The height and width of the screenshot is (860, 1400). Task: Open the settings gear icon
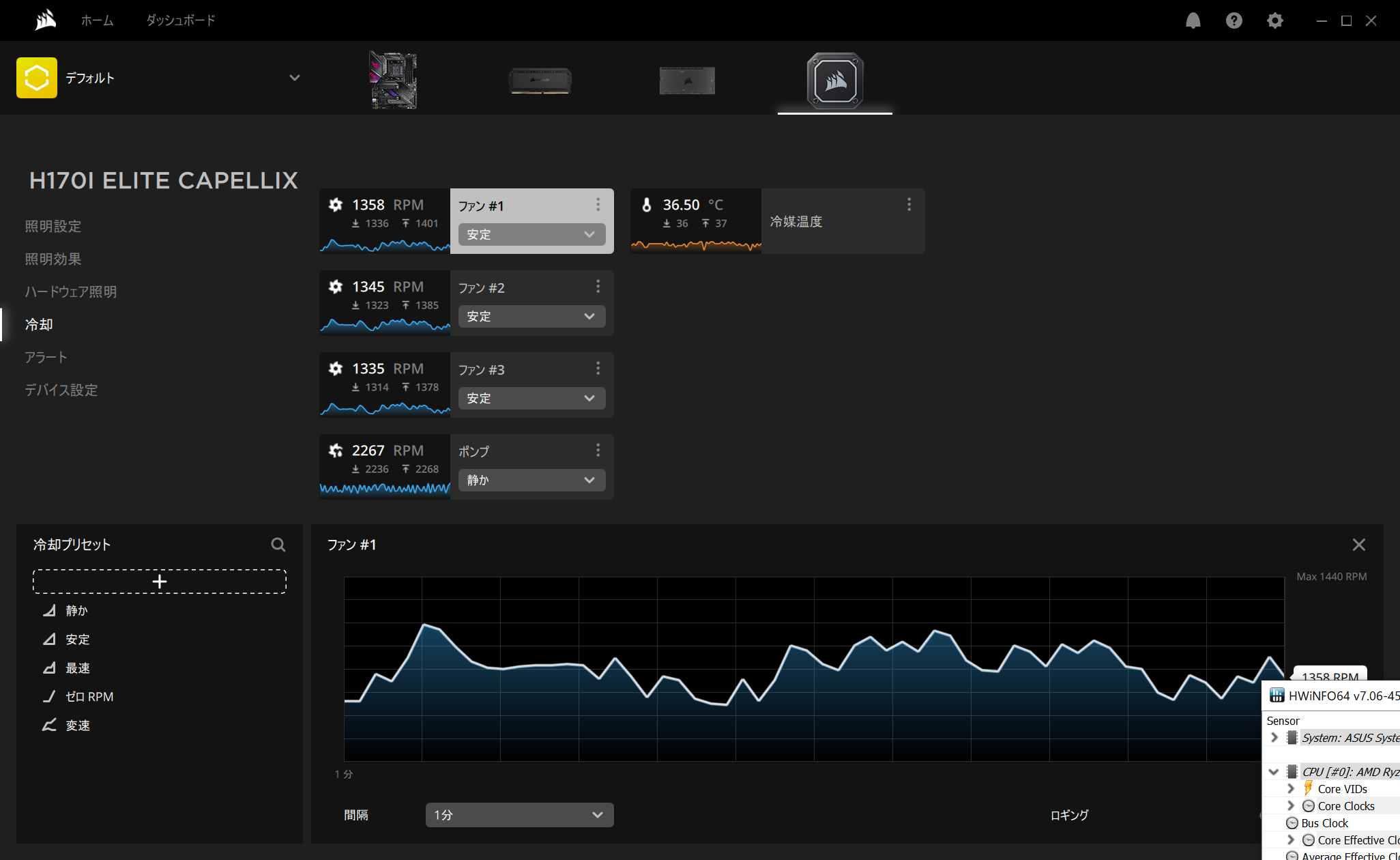pyautogui.click(x=1274, y=20)
